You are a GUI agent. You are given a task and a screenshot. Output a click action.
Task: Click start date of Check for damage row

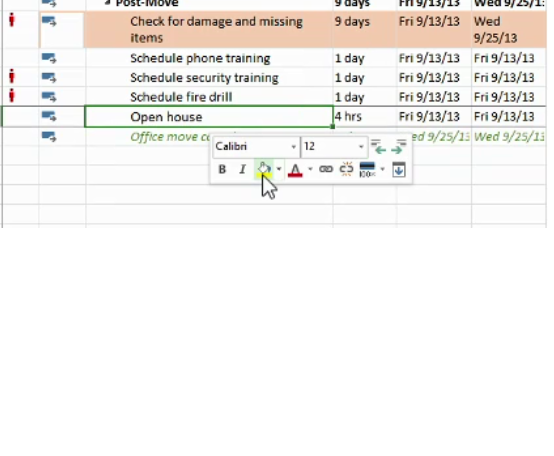[429, 22]
